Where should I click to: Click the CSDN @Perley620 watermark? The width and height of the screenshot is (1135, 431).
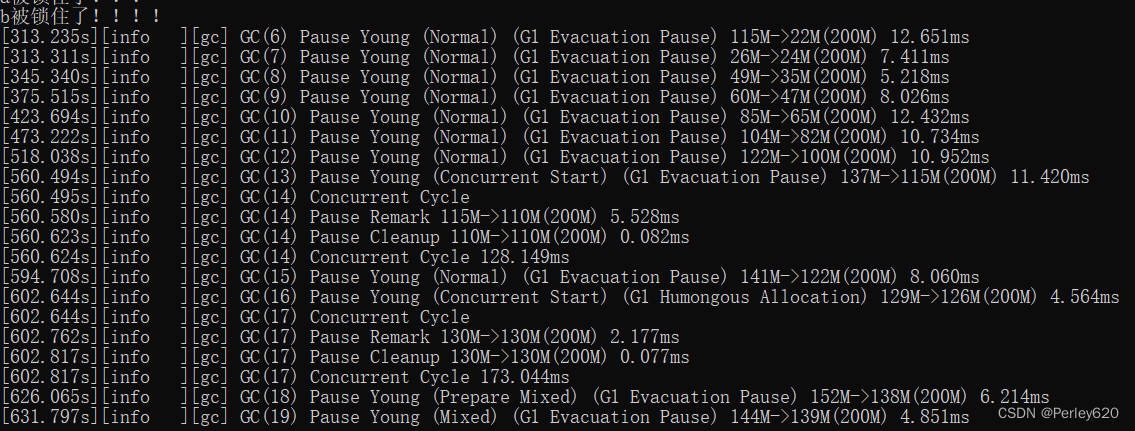(x=1058, y=413)
